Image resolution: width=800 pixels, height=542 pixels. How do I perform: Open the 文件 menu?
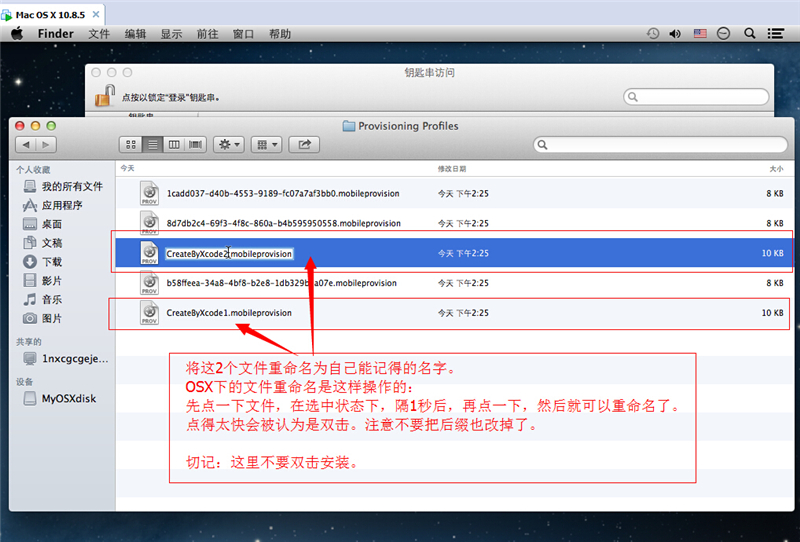click(x=99, y=34)
